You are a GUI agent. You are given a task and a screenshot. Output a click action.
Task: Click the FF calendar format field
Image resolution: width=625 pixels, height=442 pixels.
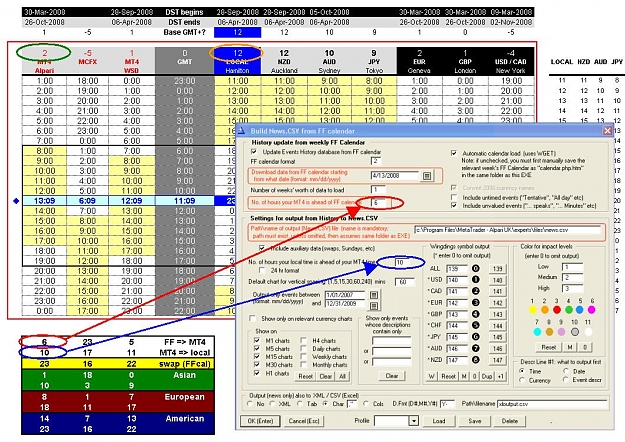point(376,161)
